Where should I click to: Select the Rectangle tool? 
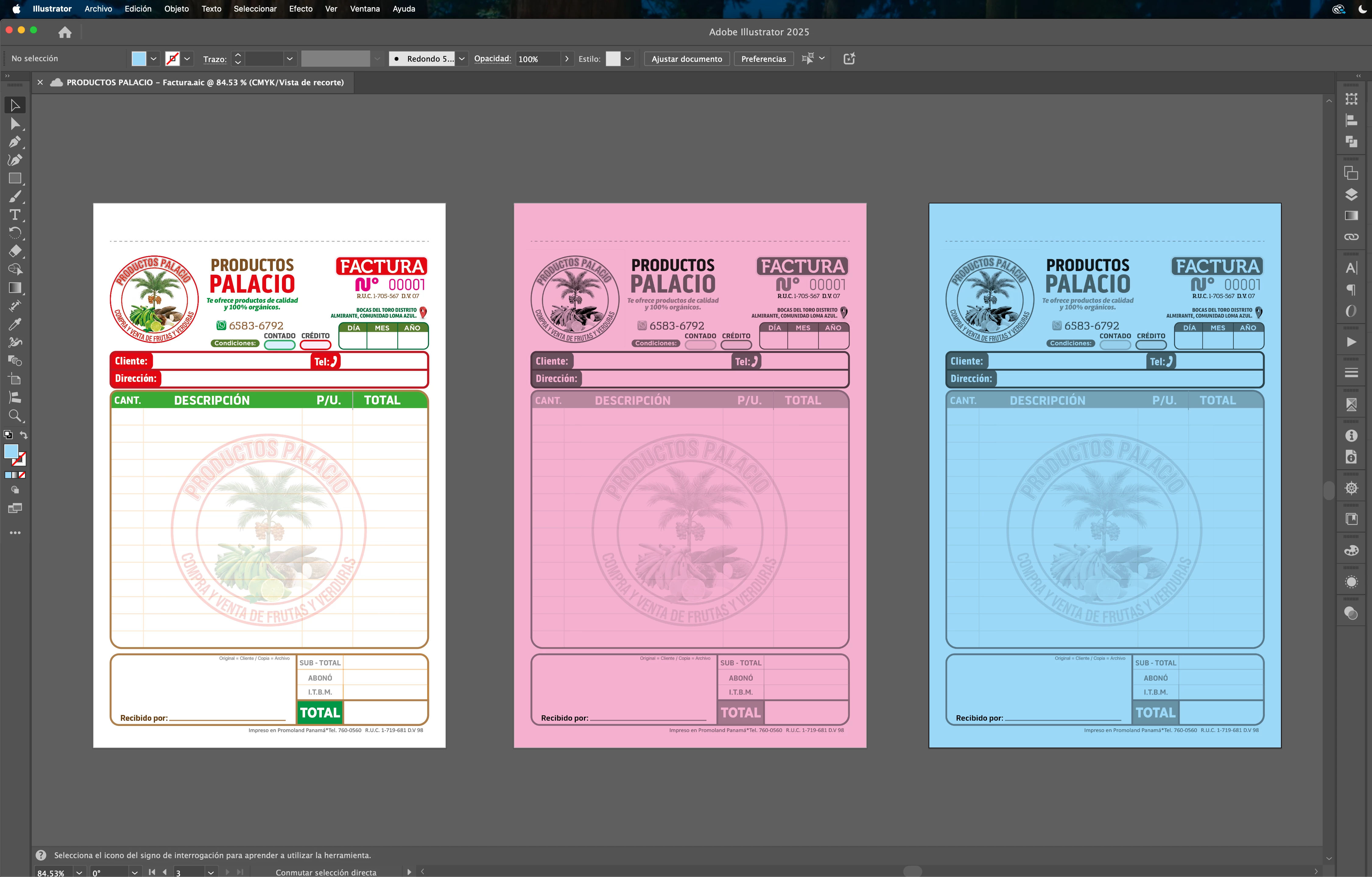[x=16, y=178]
